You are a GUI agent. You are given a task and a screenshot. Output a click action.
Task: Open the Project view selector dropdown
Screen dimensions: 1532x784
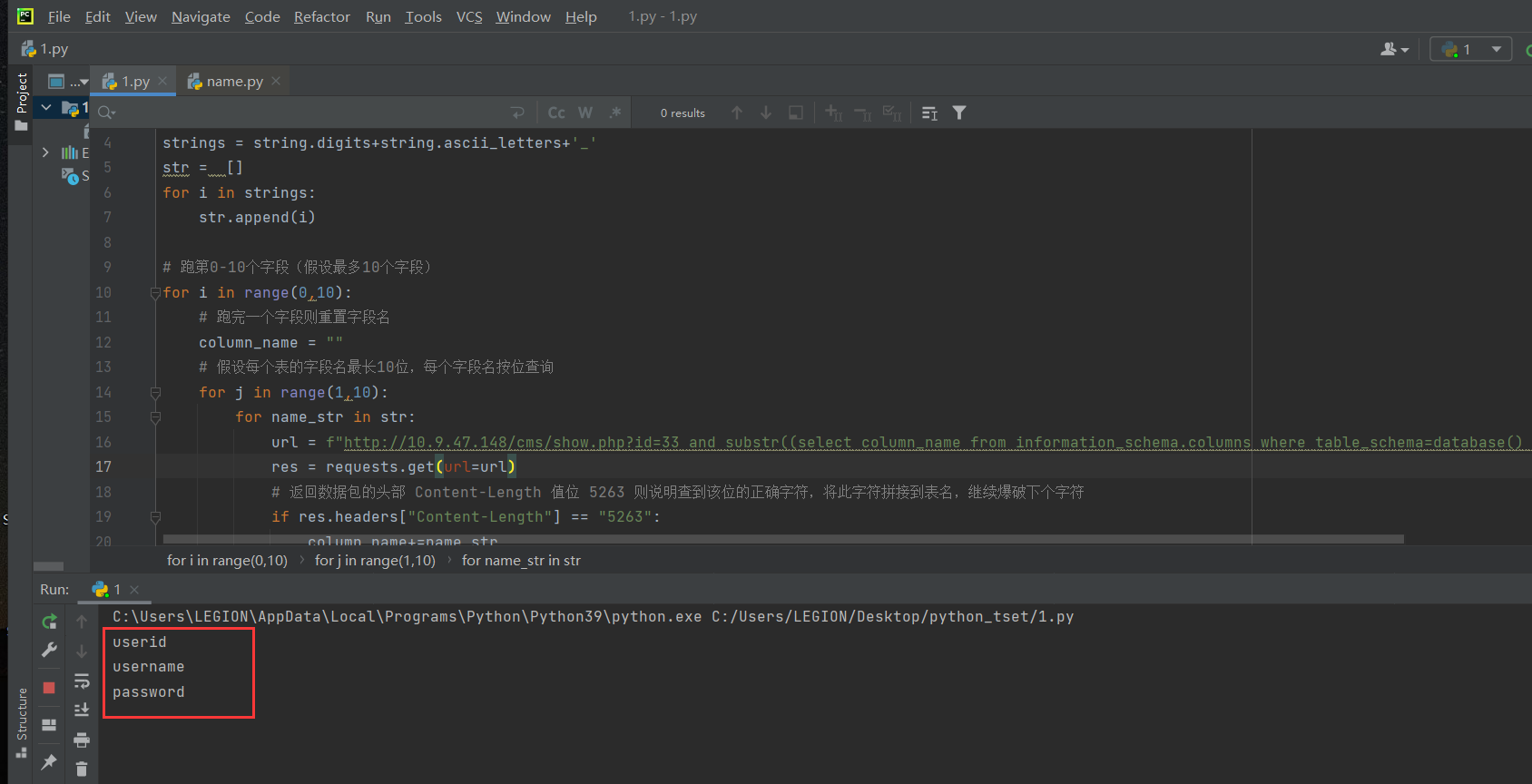point(66,82)
